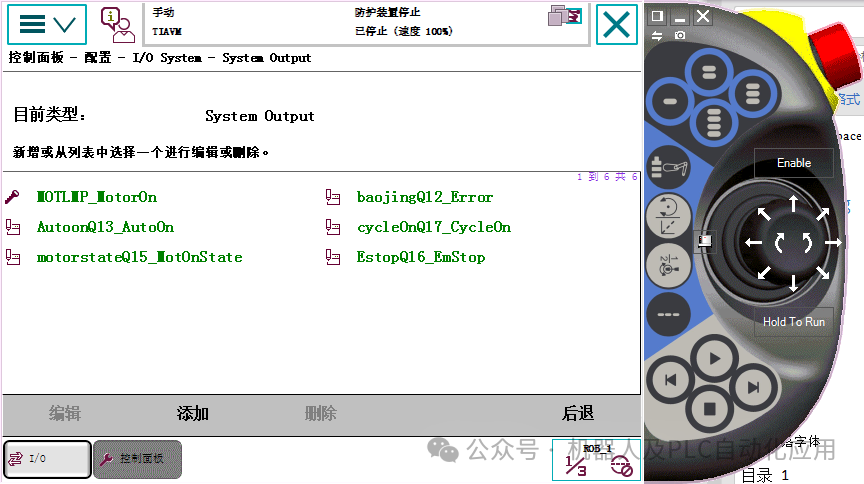
Task: Select the mechanical unit hardware key
Action: [x=668, y=166]
